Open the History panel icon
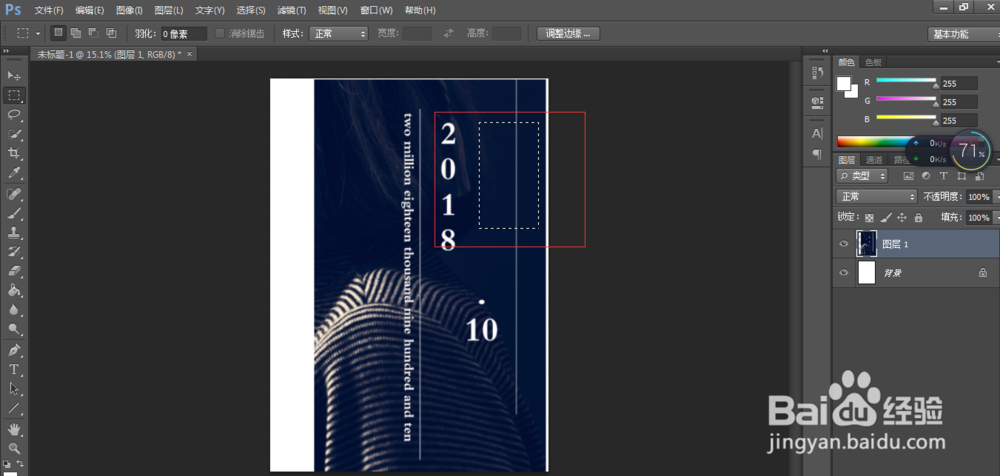This screenshot has height=476, width=1000. pos(817,73)
